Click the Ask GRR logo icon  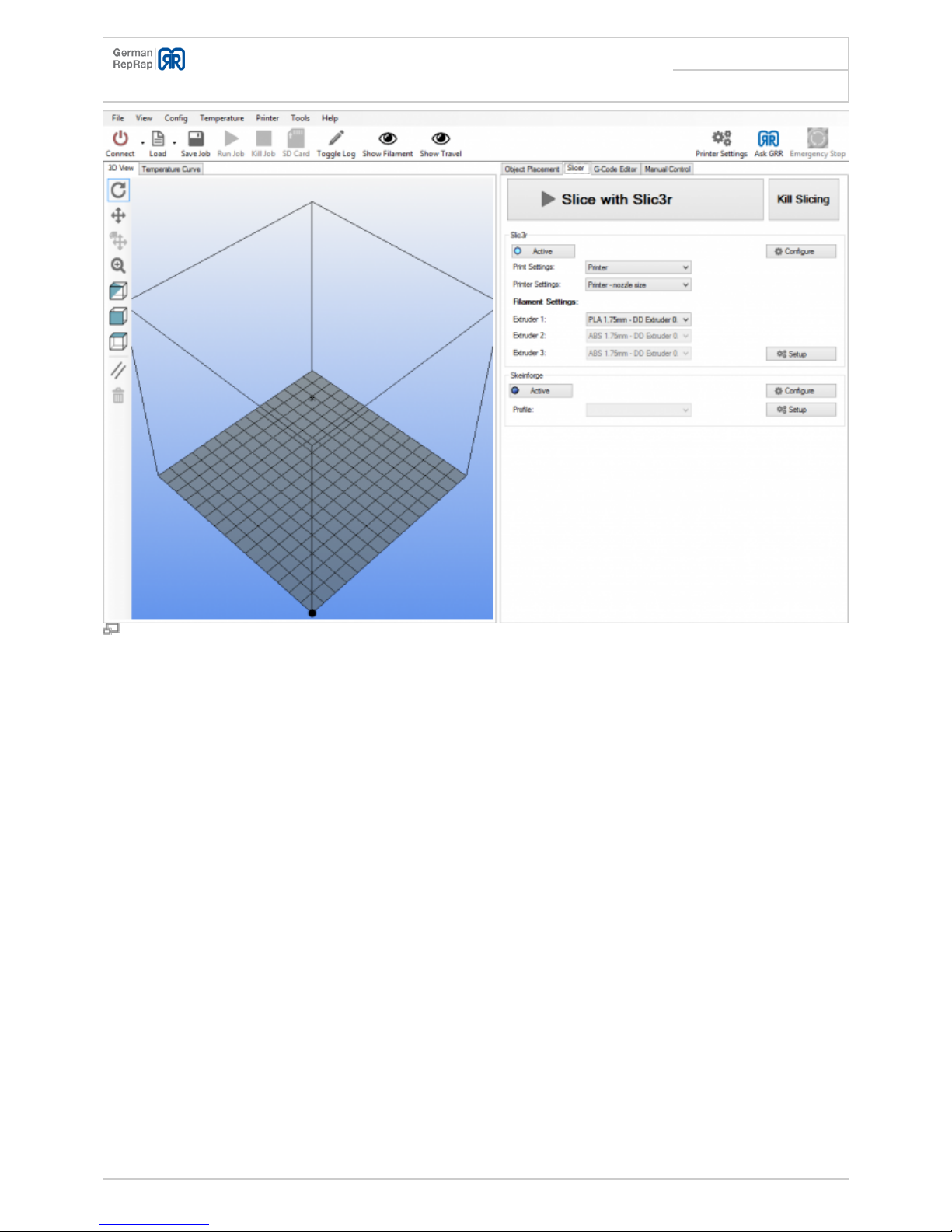769,138
